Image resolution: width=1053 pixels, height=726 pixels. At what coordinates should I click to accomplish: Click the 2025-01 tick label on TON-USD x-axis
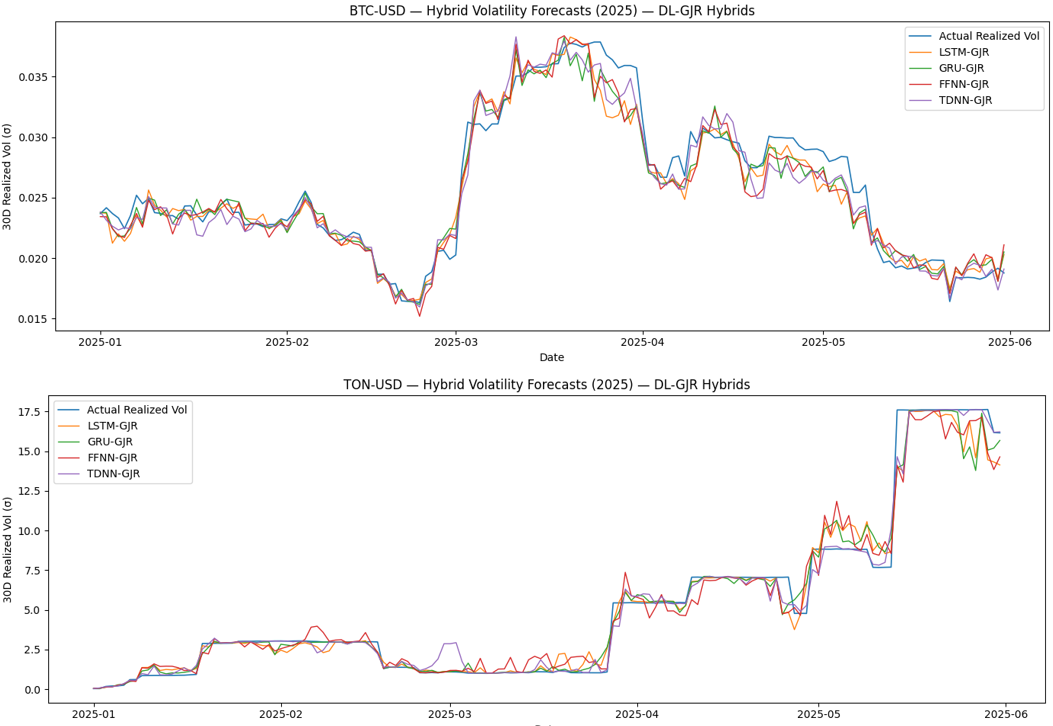pyautogui.click(x=94, y=715)
